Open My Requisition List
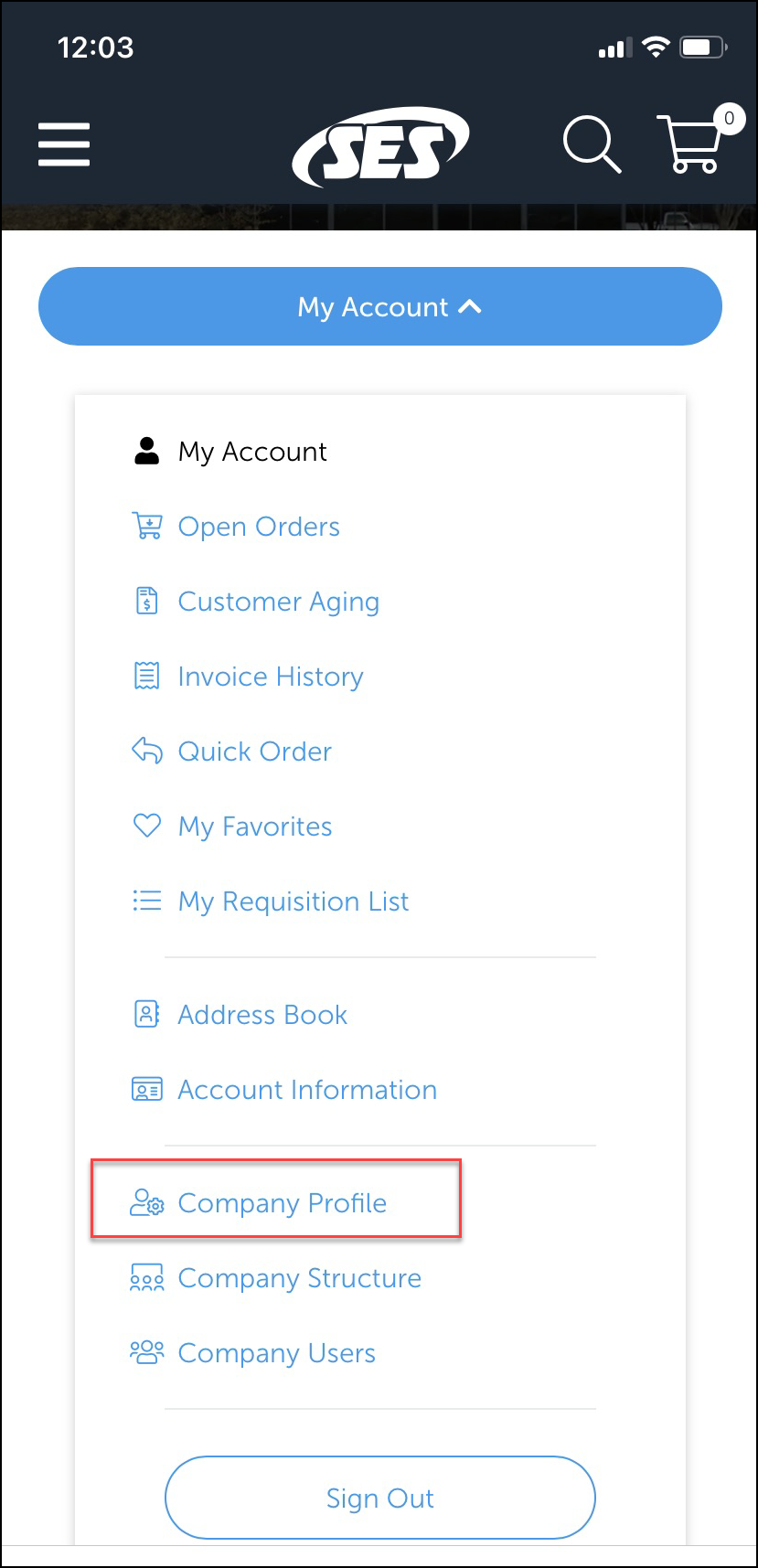Image resolution: width=758 pixels, height=1568 pixels. pyautogui.click(x=294, y=901)
